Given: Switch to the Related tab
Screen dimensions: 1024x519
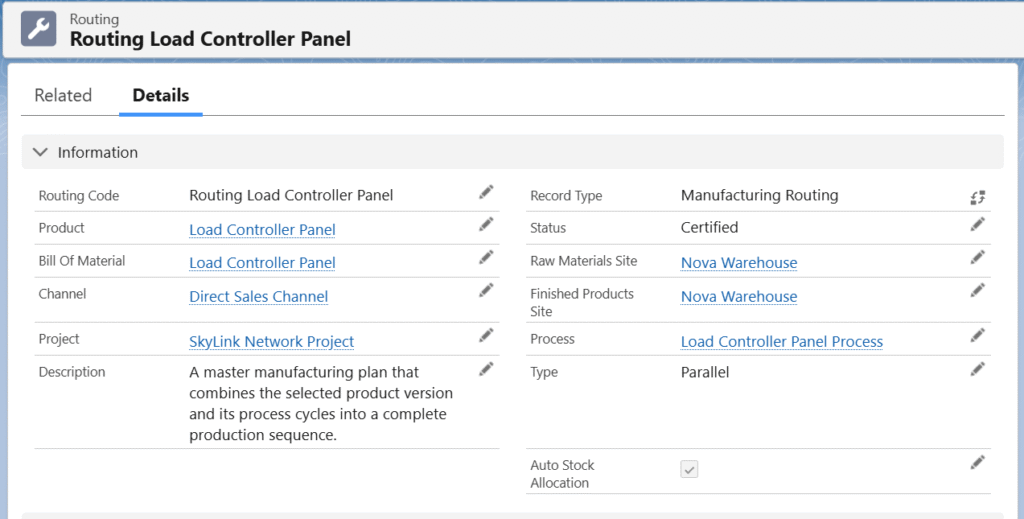Looking at the screenshot, I should click(x=63, y=96).
